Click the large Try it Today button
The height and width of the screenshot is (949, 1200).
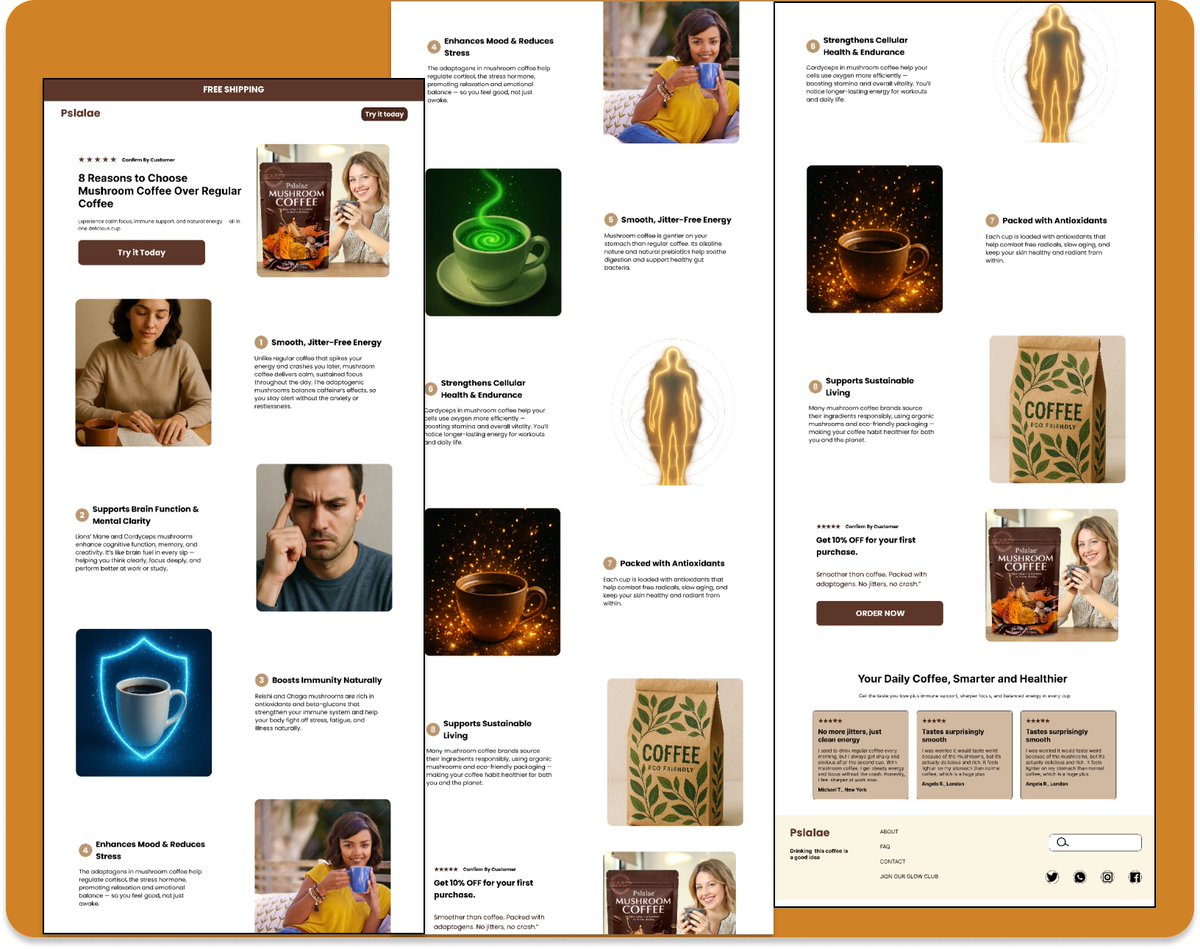(x=140, y=252)
